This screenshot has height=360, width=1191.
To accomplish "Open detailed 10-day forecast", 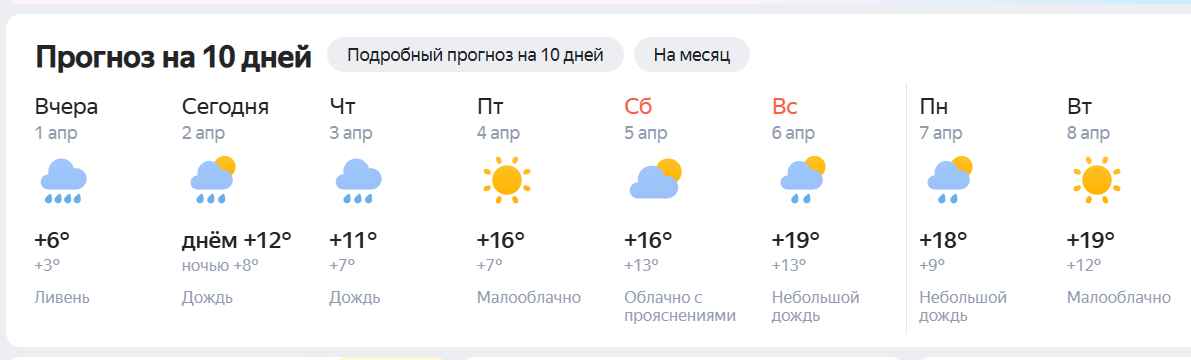I will coord(475,55).
